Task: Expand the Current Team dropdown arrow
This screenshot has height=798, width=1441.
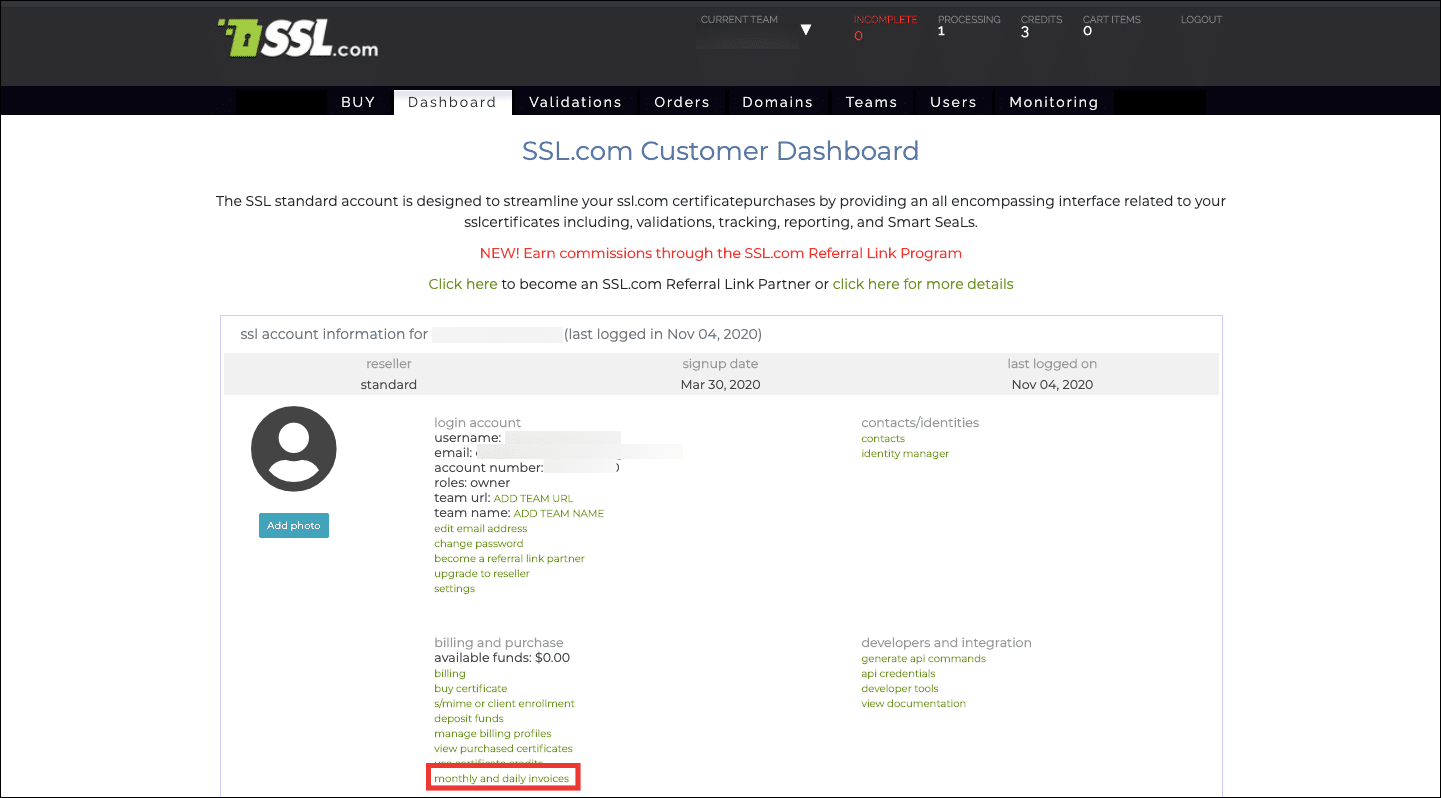Action: point(806,30)
